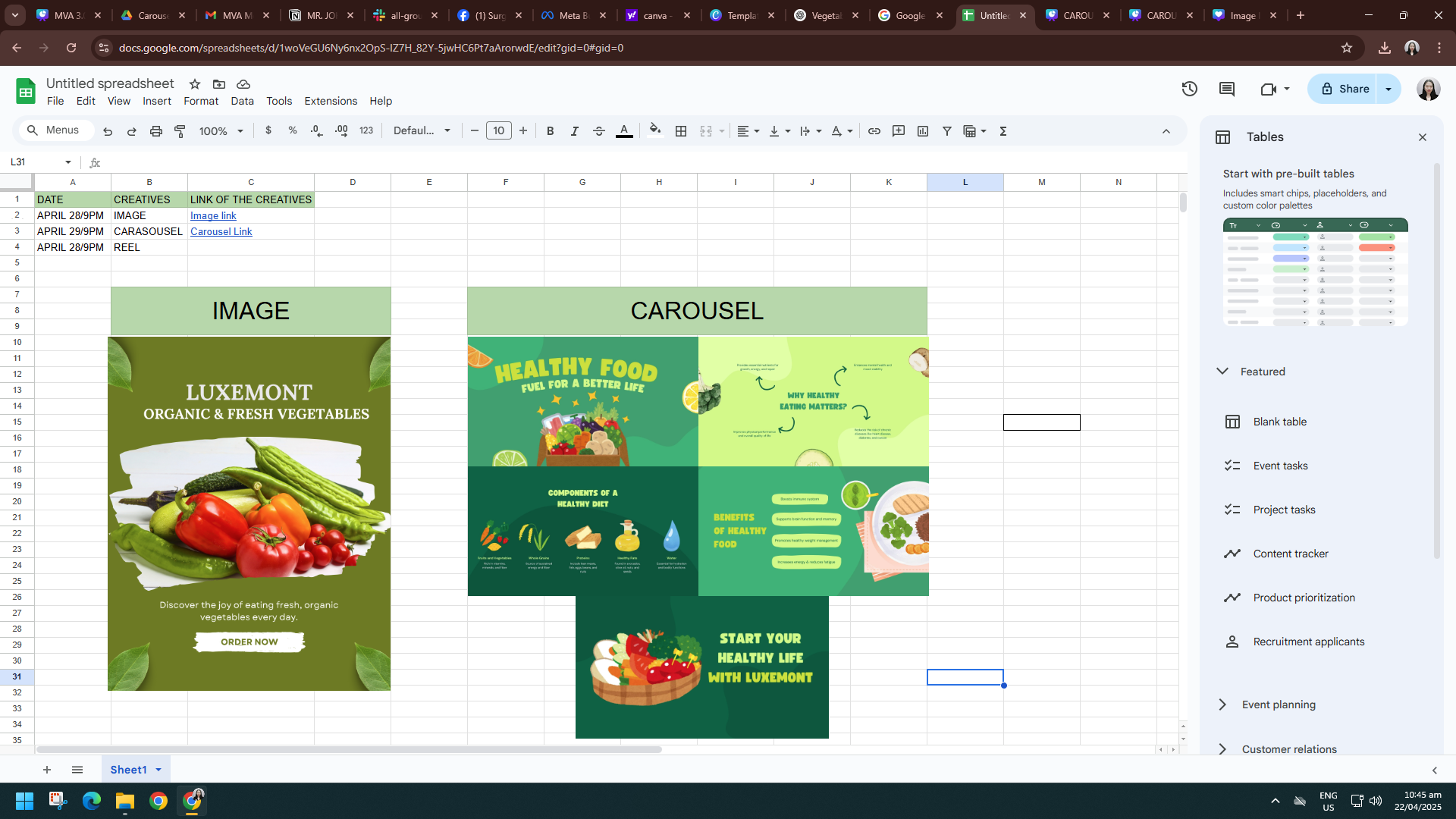Open the comments panel icon

(1227, 89)
